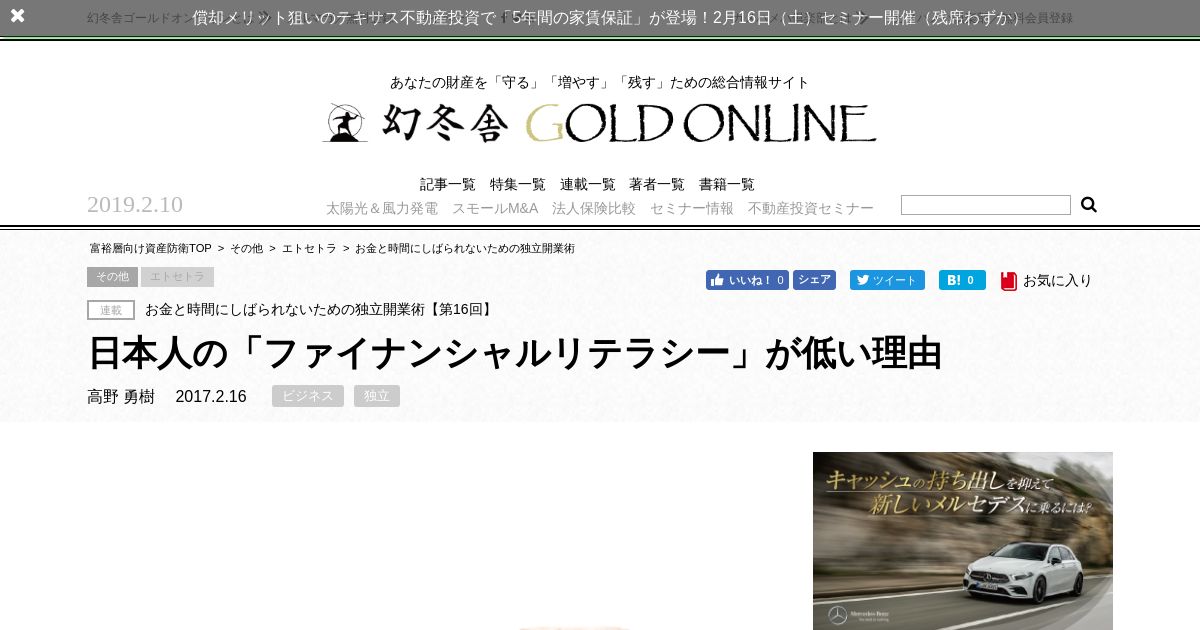The image size is (1200, 630).
Task: Select the 独立 tag
Action: click(x=377, y=396)
